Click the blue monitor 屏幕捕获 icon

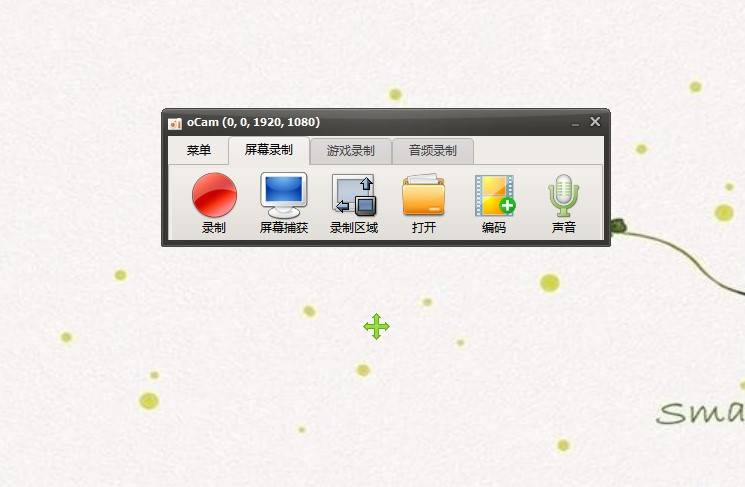click(x=284, y=195)
